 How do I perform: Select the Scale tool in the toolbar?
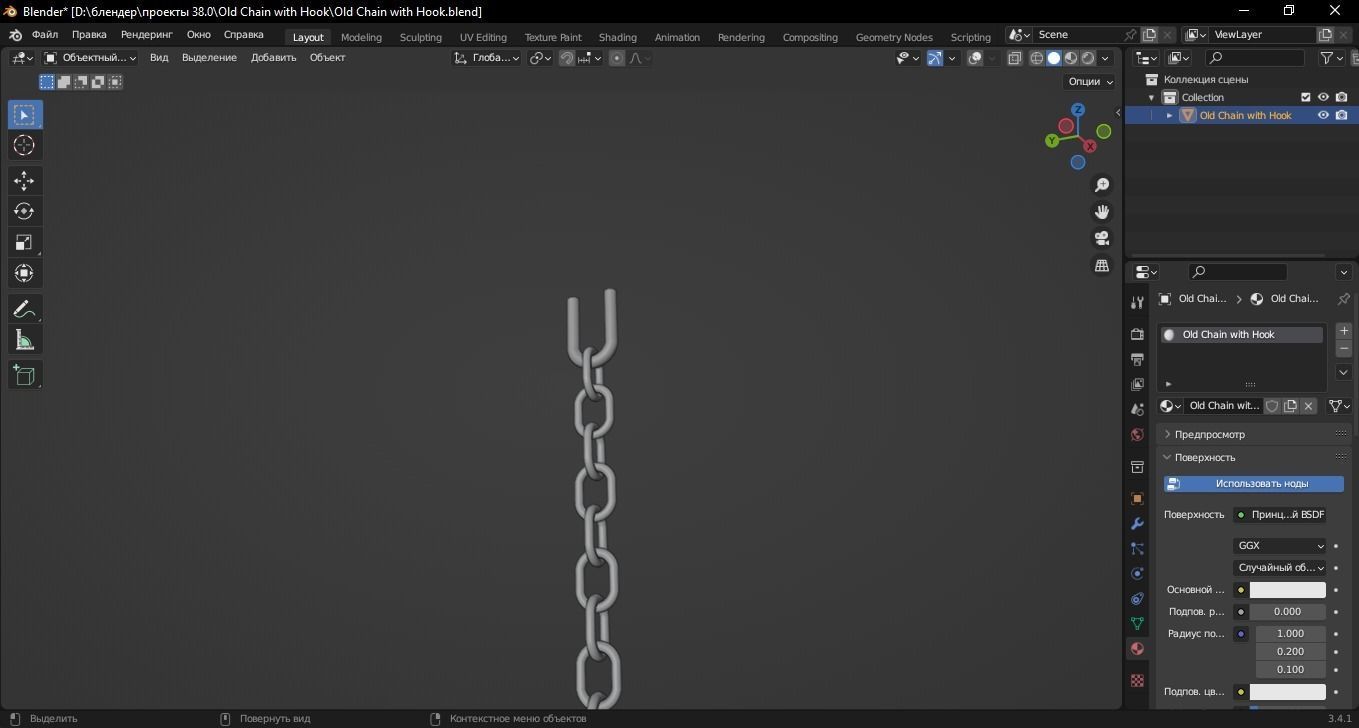click(24, 243)
